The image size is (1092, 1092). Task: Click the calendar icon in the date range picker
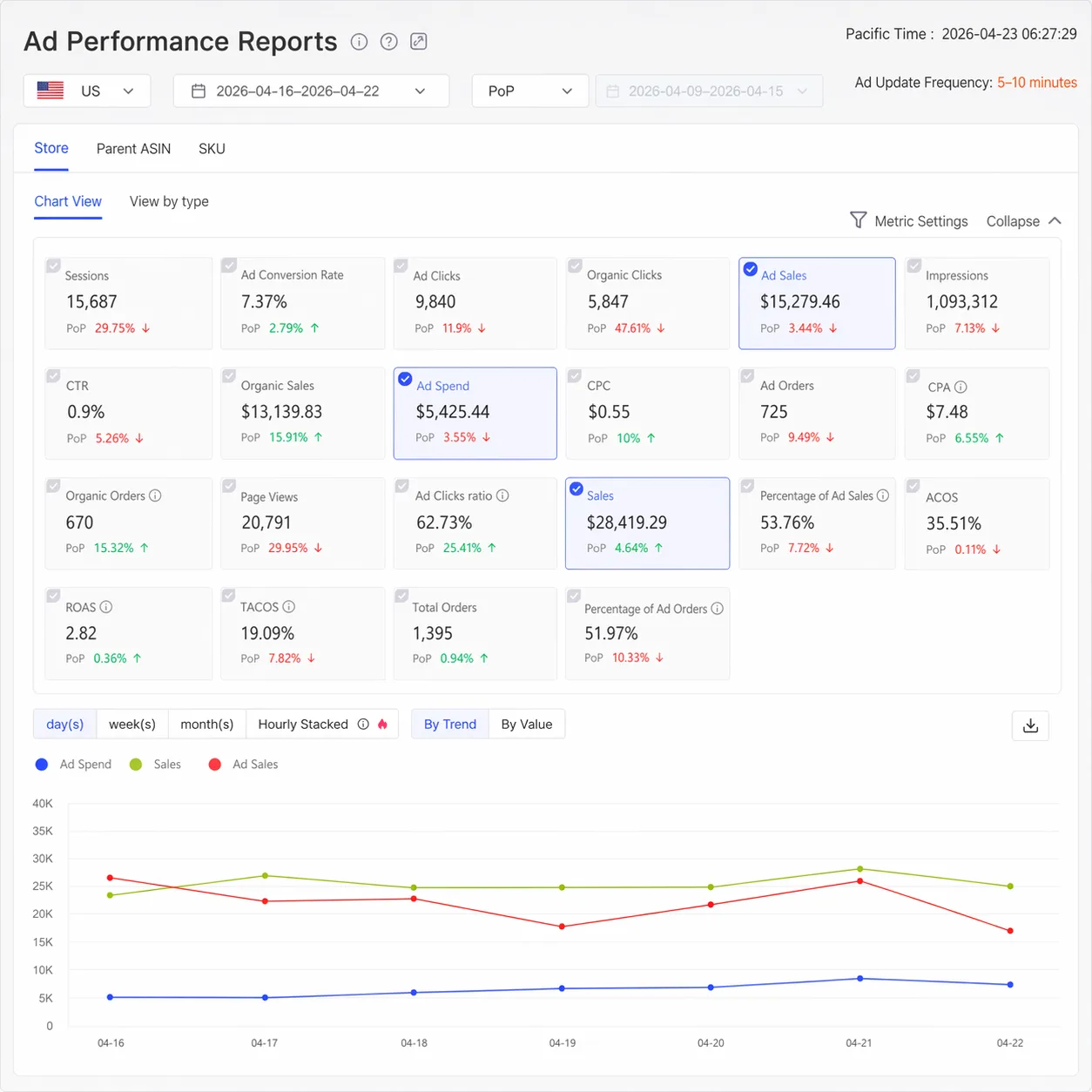(x=199, y=91)
